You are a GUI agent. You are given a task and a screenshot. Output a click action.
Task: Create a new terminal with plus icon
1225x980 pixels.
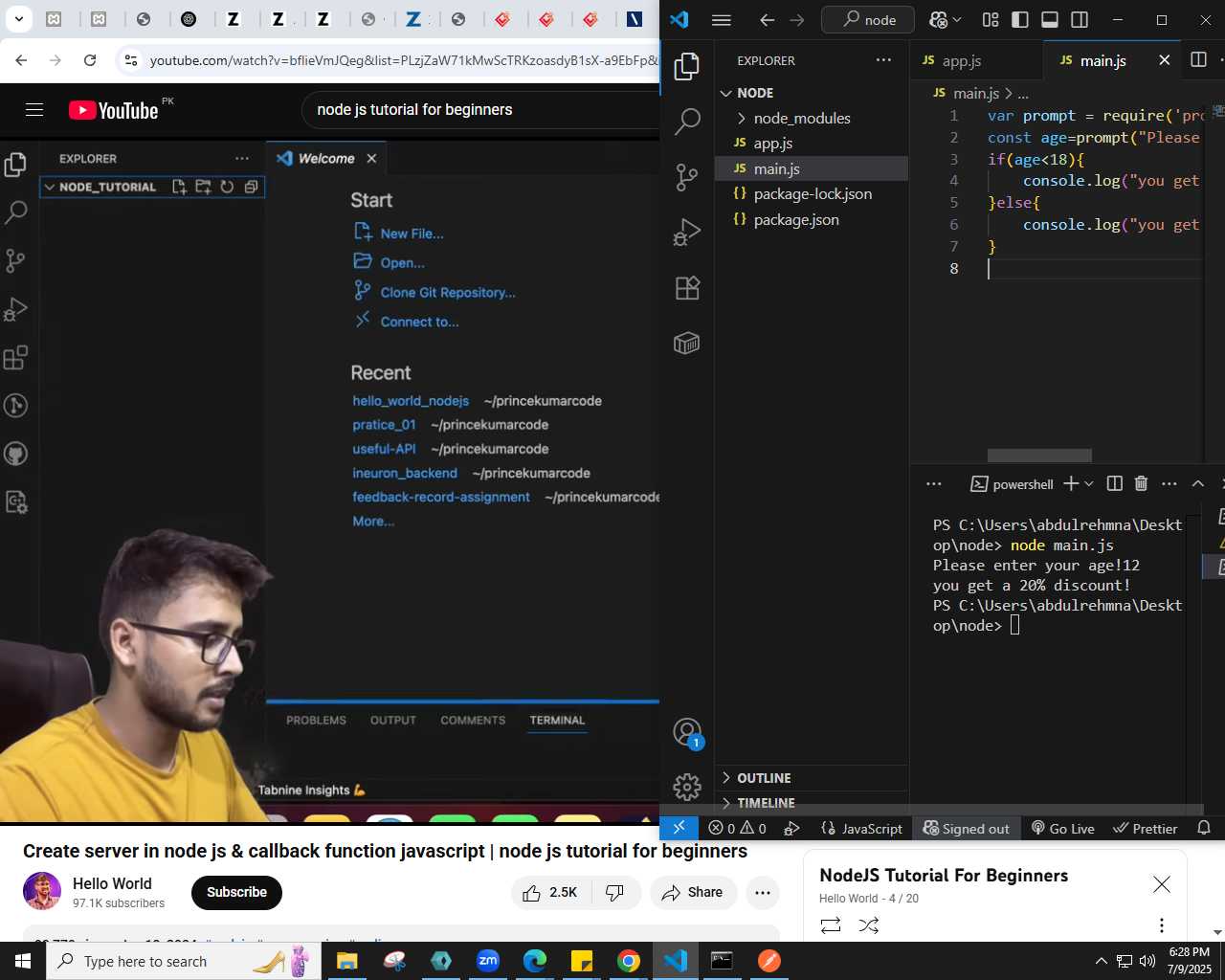tap(1071, 484)
